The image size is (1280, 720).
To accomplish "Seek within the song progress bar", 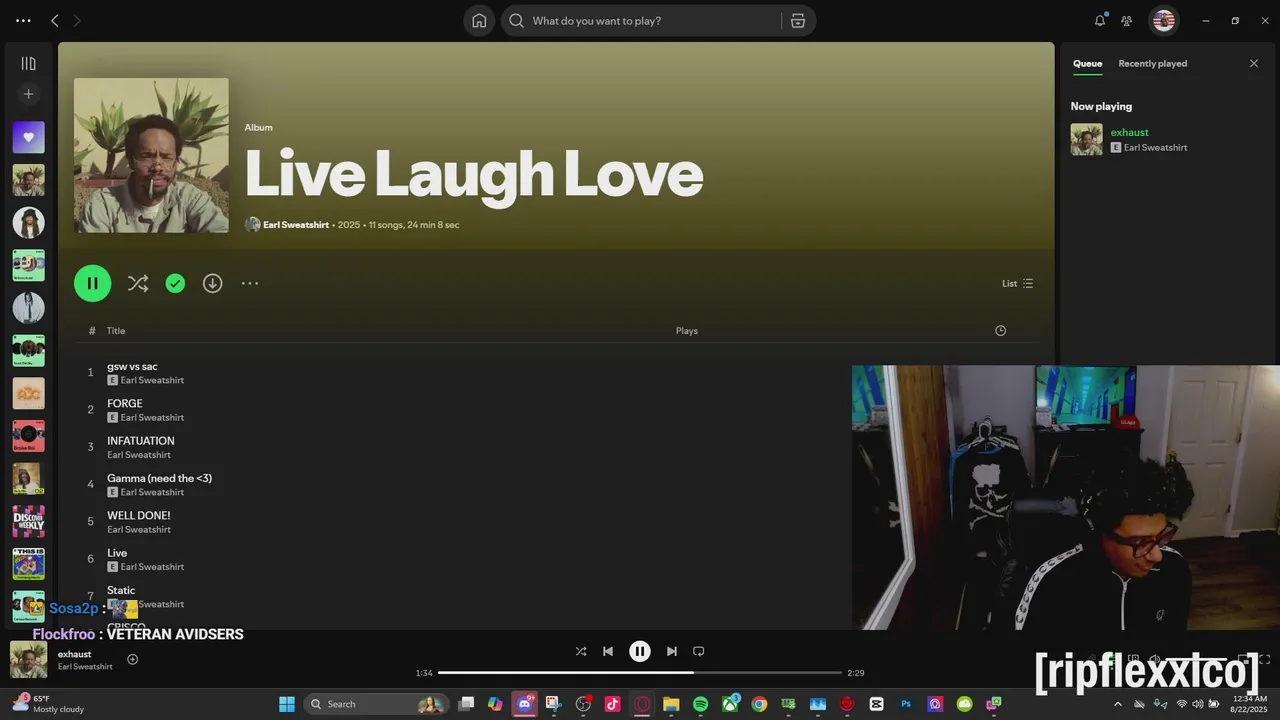I will tap(640, 673).
